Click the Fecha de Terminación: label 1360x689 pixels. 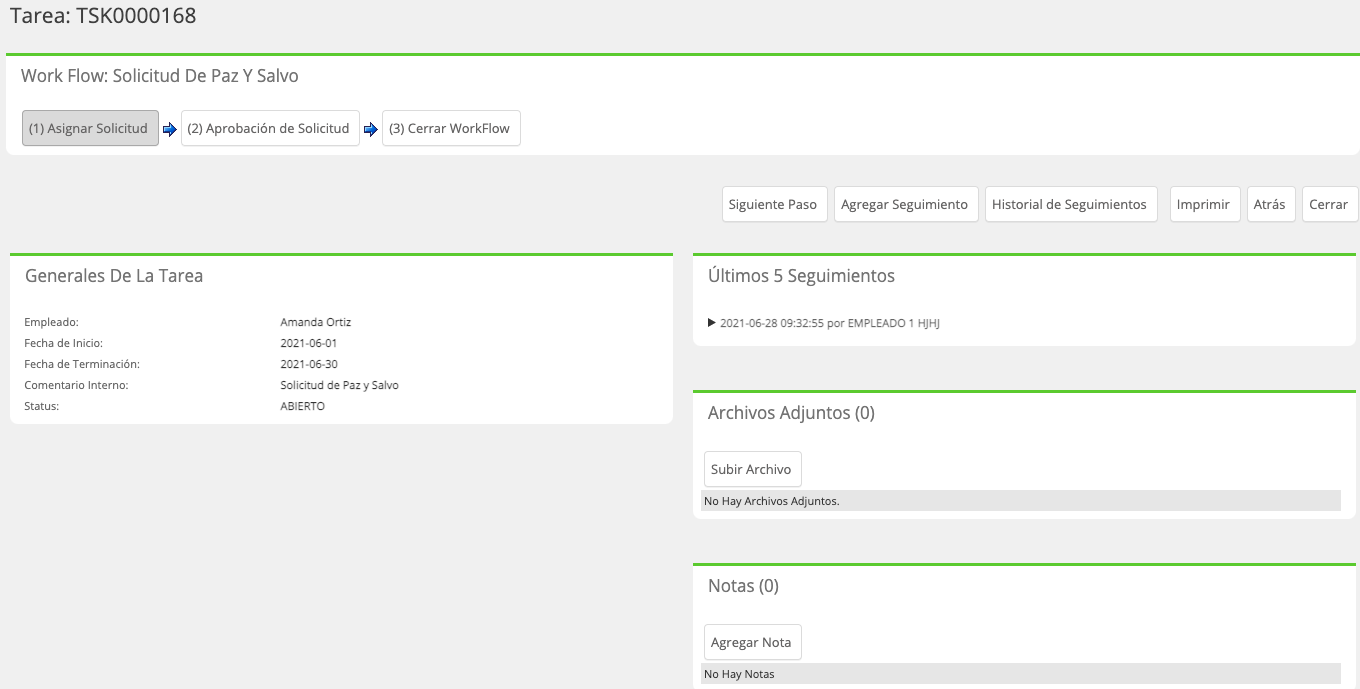click(82, 364)
